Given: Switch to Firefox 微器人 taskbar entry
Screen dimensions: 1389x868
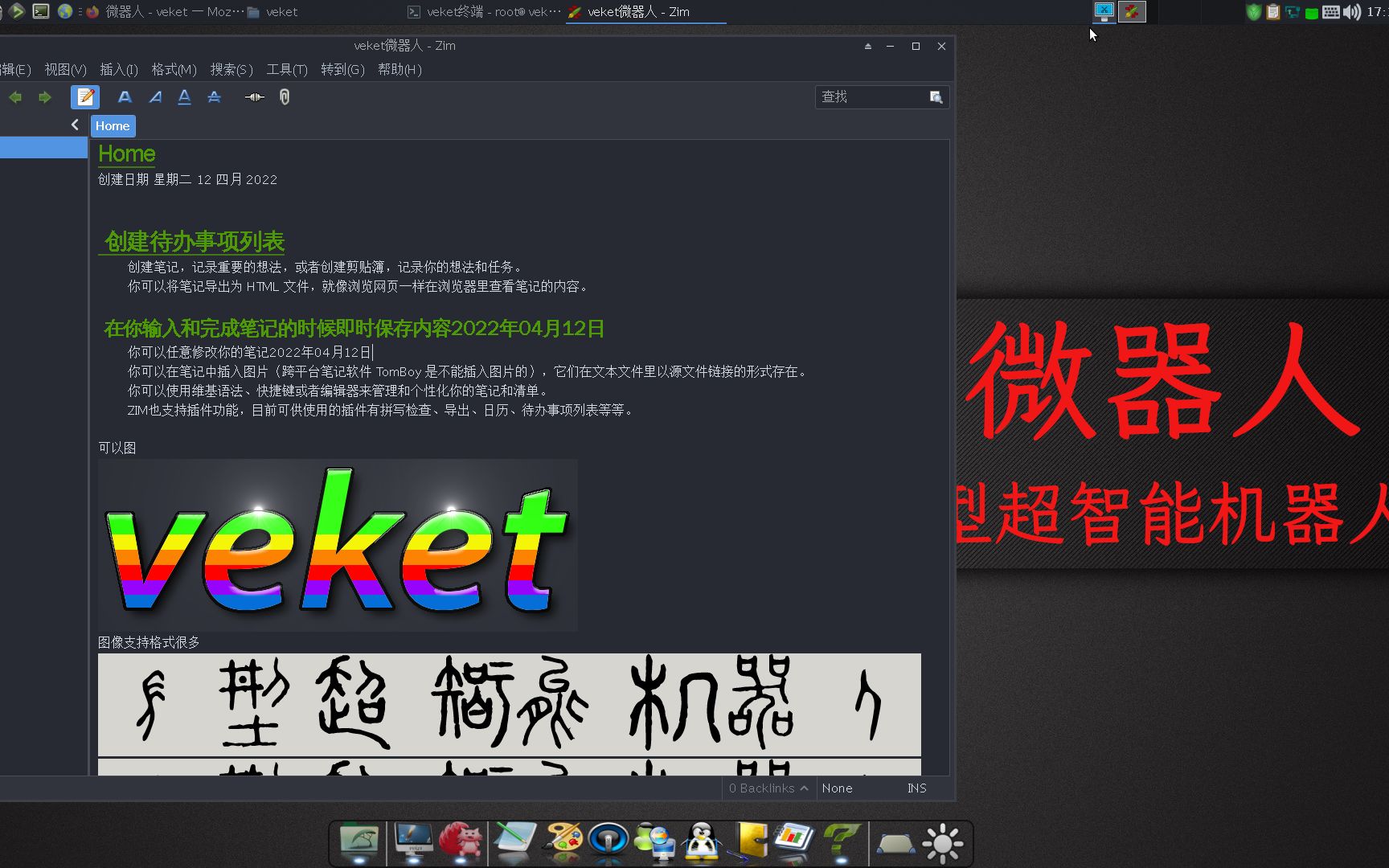Looking at the screenshot, I should point(166,12).
